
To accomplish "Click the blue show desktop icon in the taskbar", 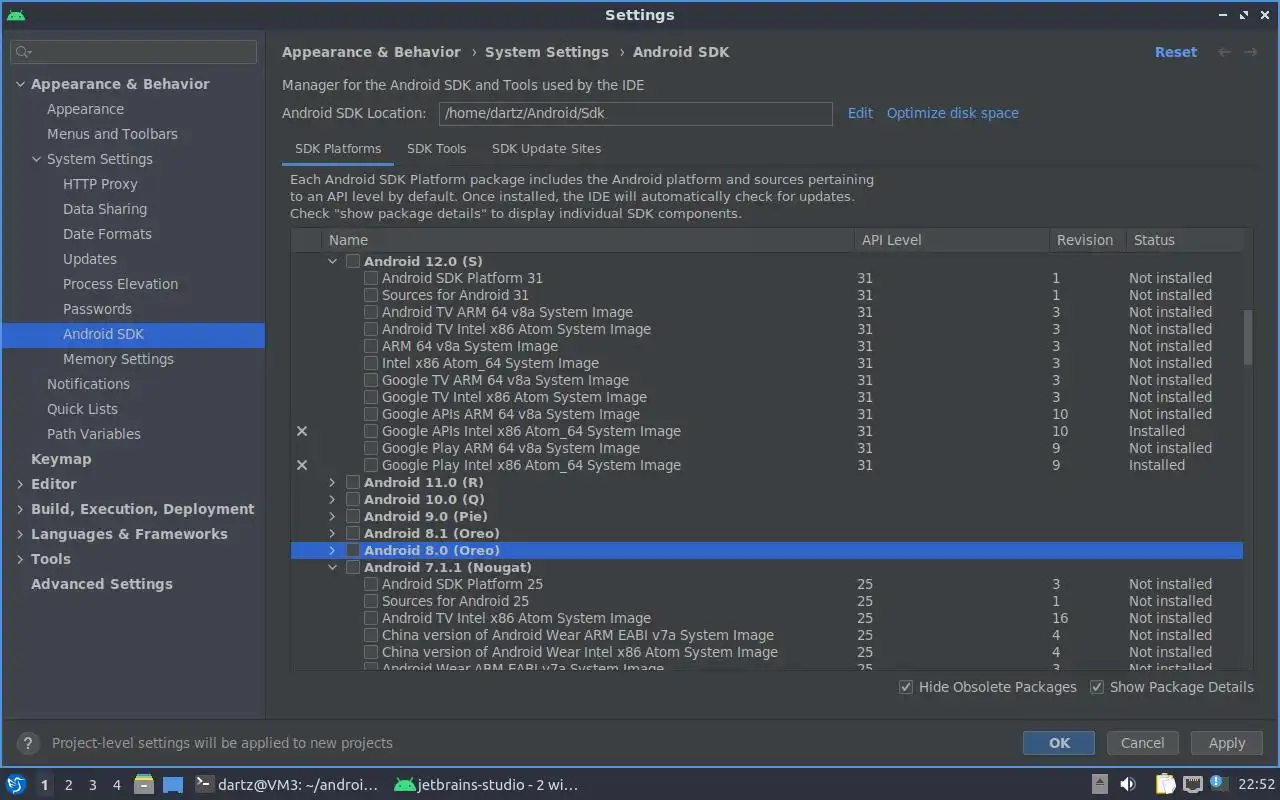I will [173, 785].
